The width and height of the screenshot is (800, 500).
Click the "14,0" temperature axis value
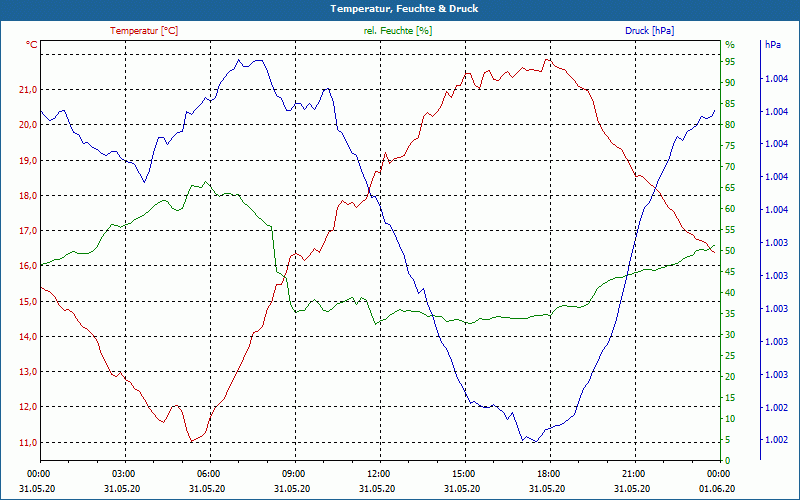click(x=29, y=337)
